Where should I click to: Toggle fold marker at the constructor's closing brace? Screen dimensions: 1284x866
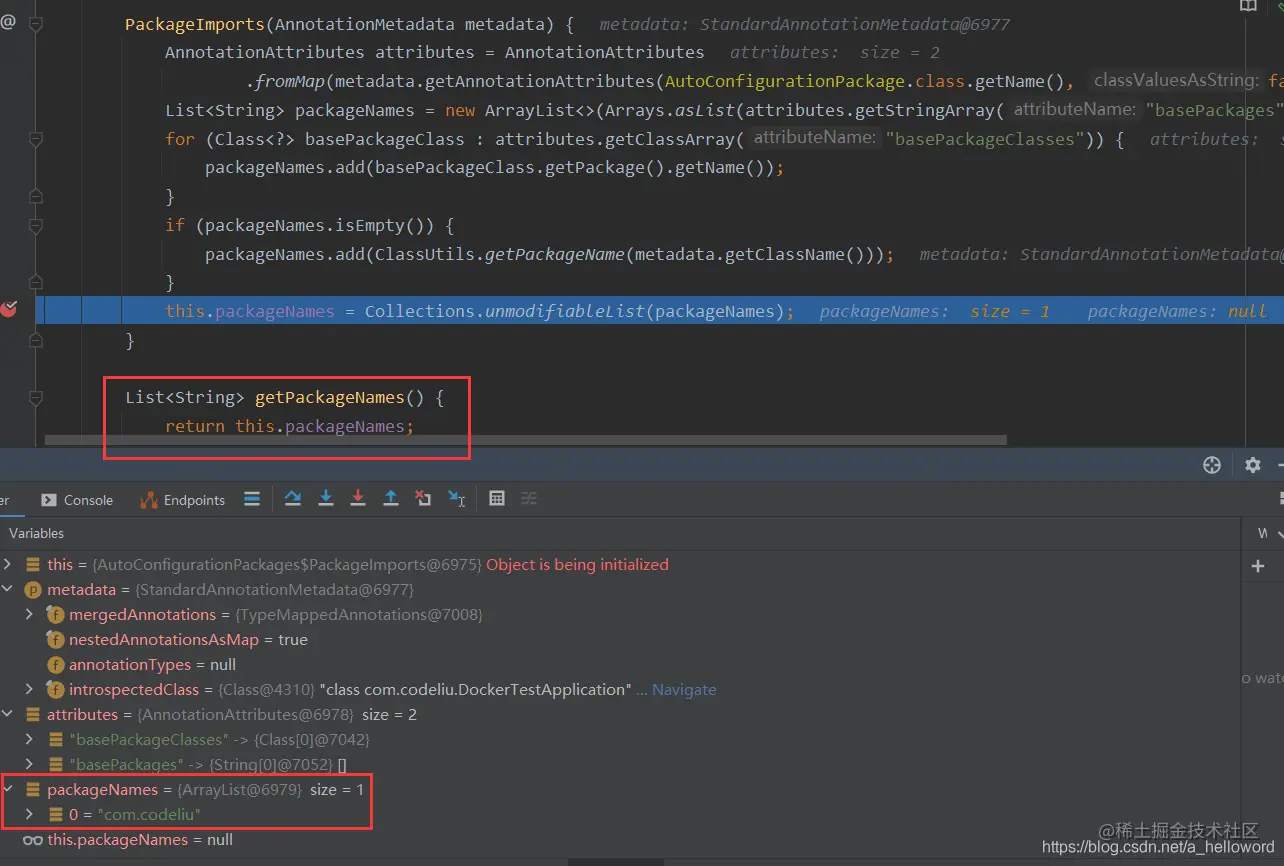(36, 341)
